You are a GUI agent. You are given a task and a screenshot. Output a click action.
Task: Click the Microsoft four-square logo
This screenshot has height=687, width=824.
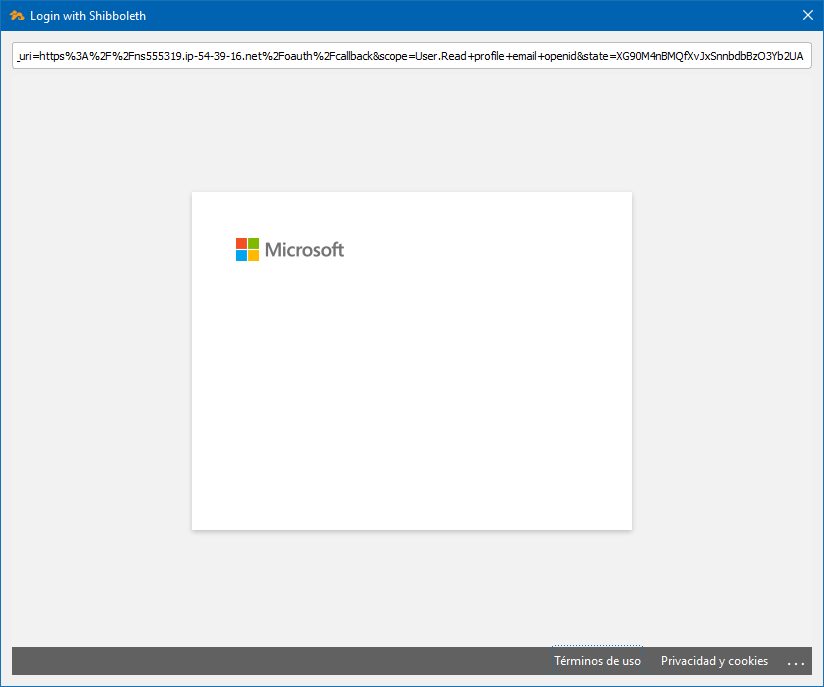(x=247, y=249)
